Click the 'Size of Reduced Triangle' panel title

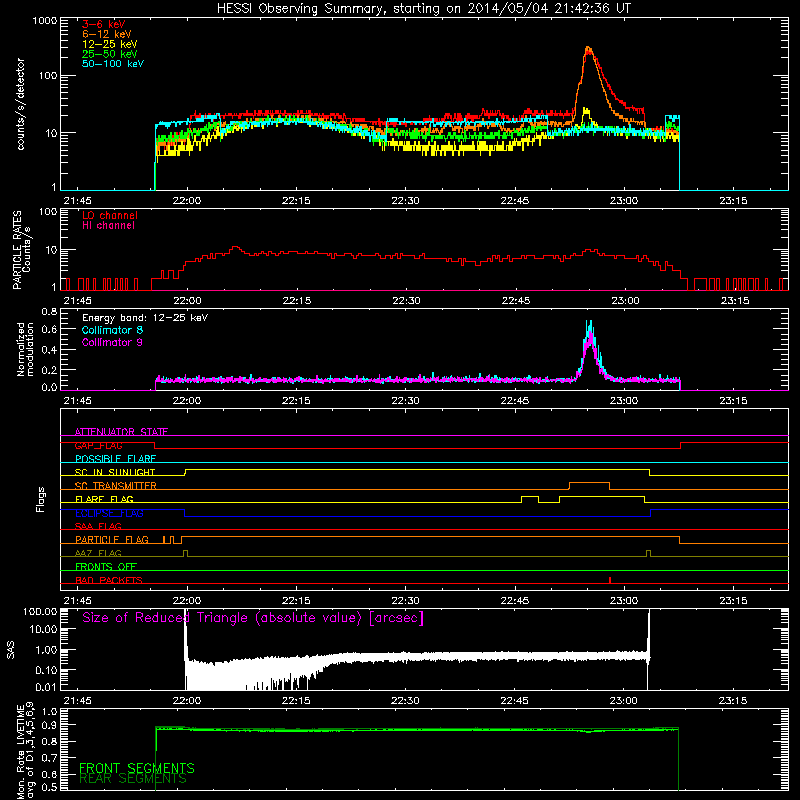click(253, 618)
